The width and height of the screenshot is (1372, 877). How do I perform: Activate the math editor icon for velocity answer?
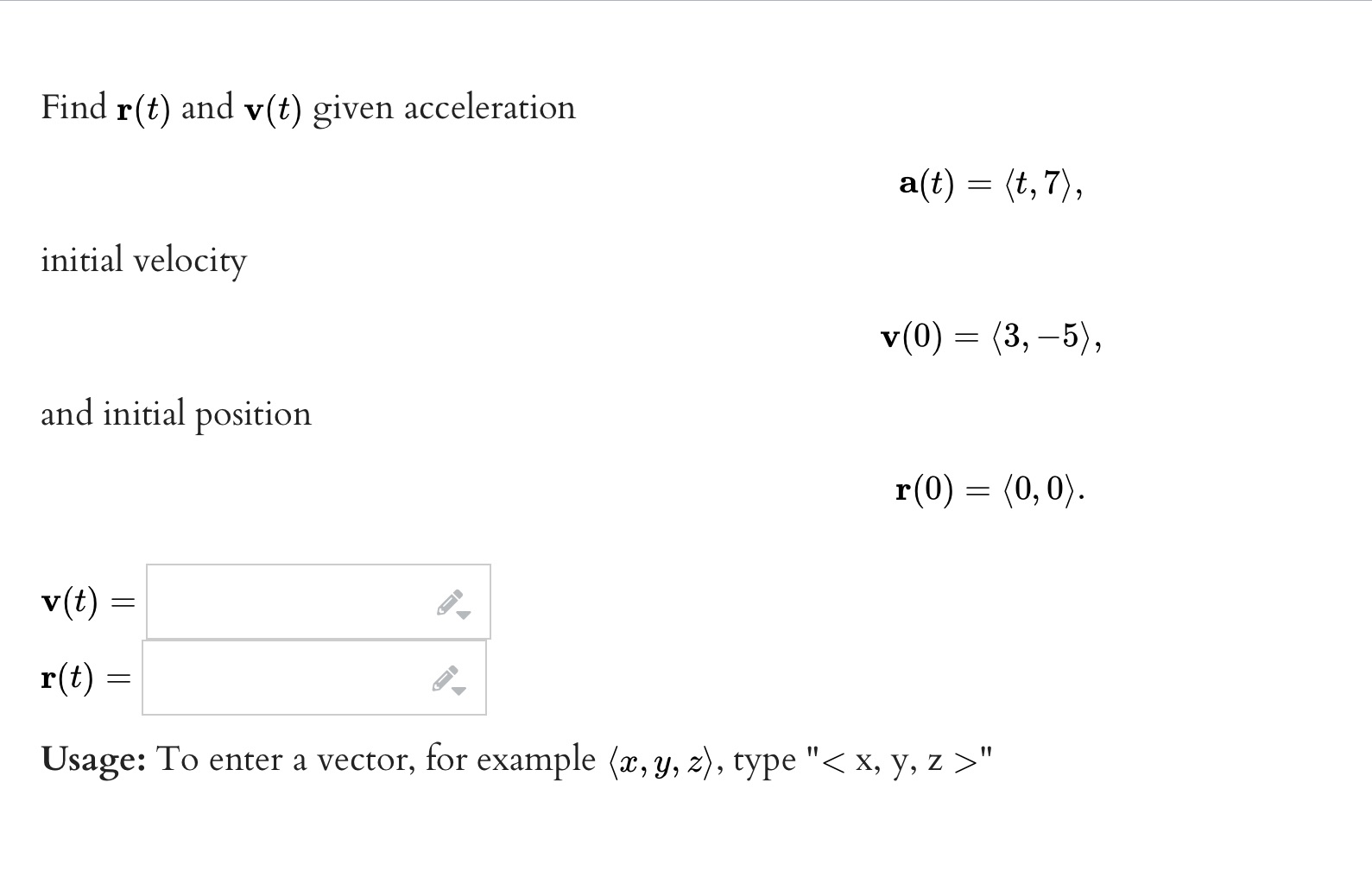tap(450, 602)
